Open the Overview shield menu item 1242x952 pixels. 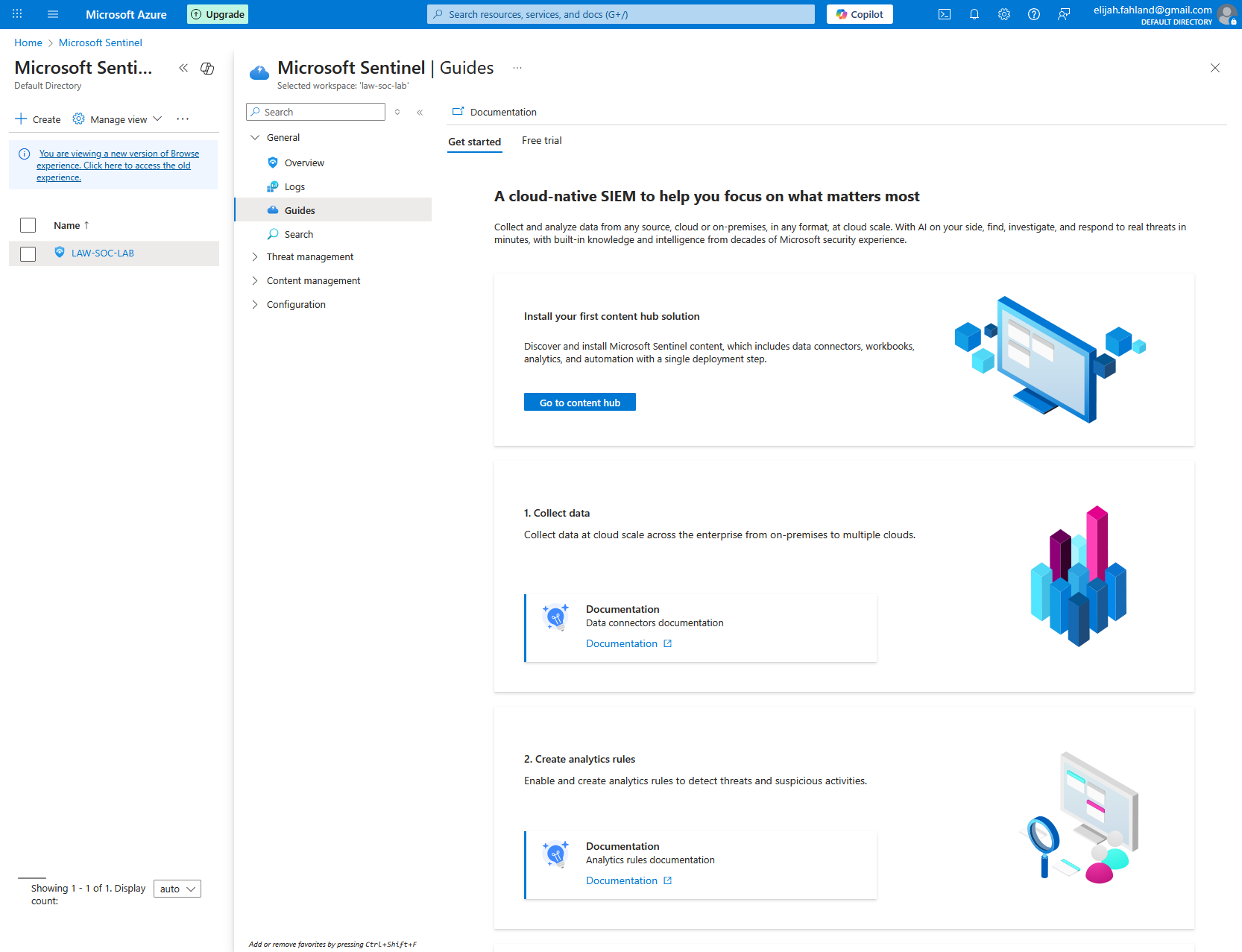pos(273,163)
